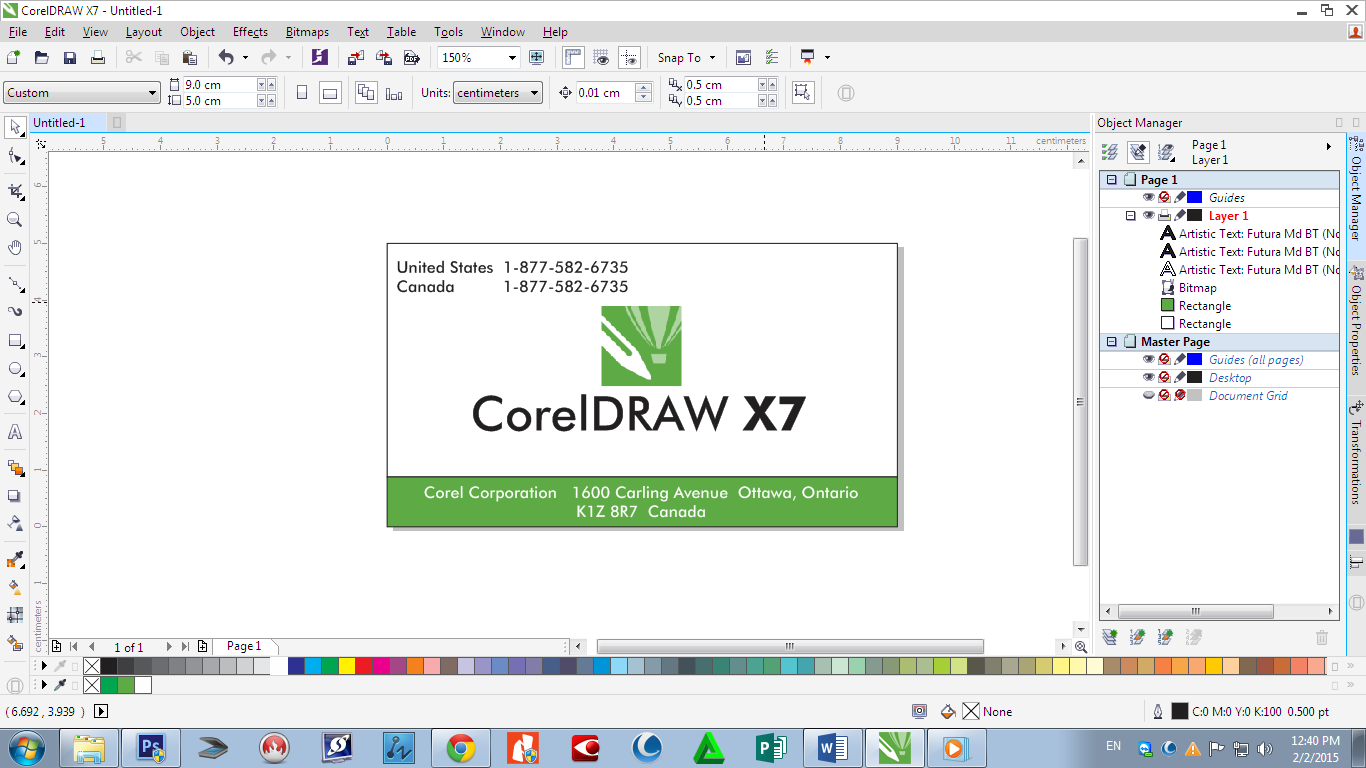
Task: Open the Bitmaps menu
Action: 307,32
